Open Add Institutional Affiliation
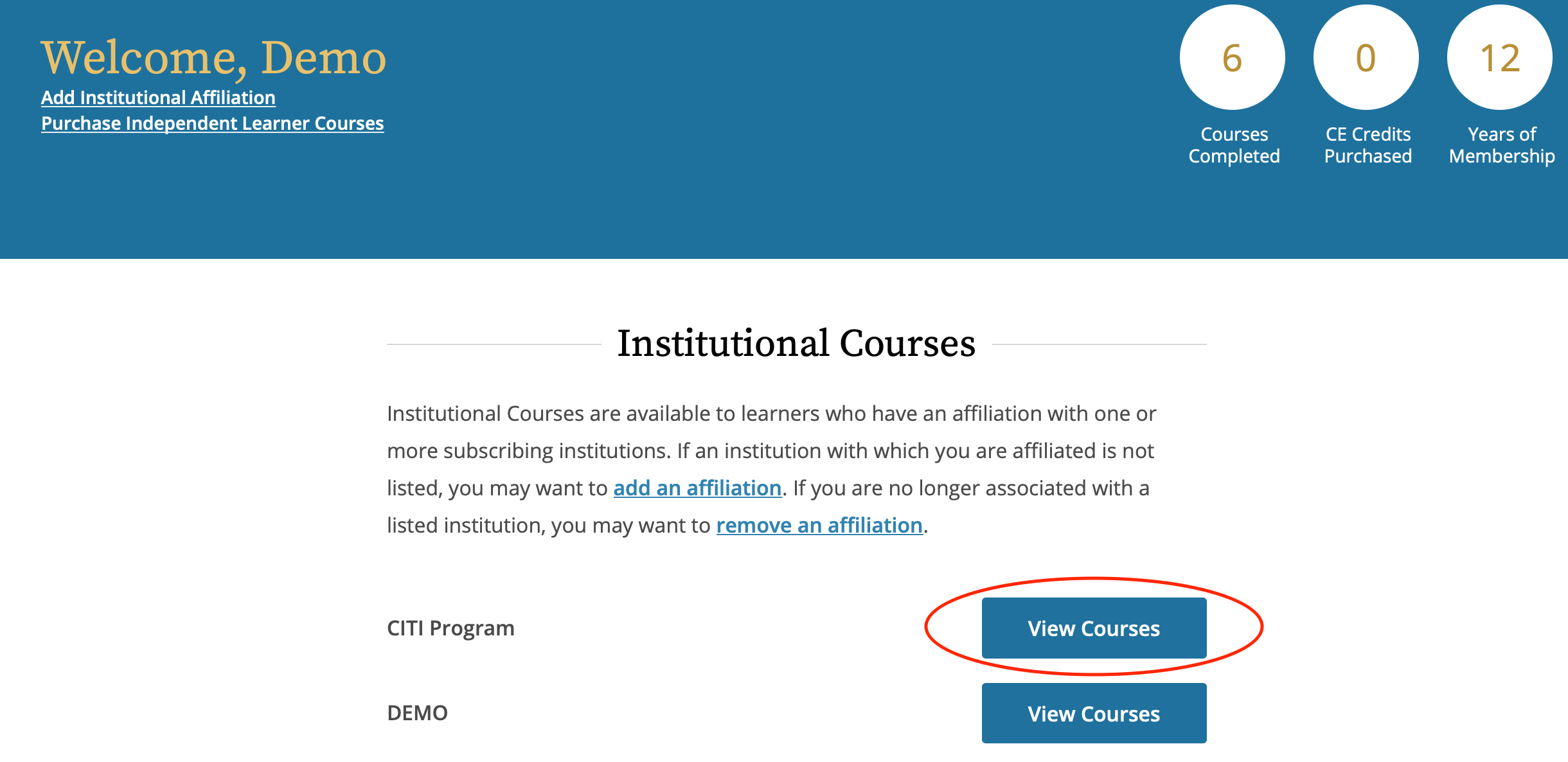1568x762 pixels. click(x=158, y=98)
